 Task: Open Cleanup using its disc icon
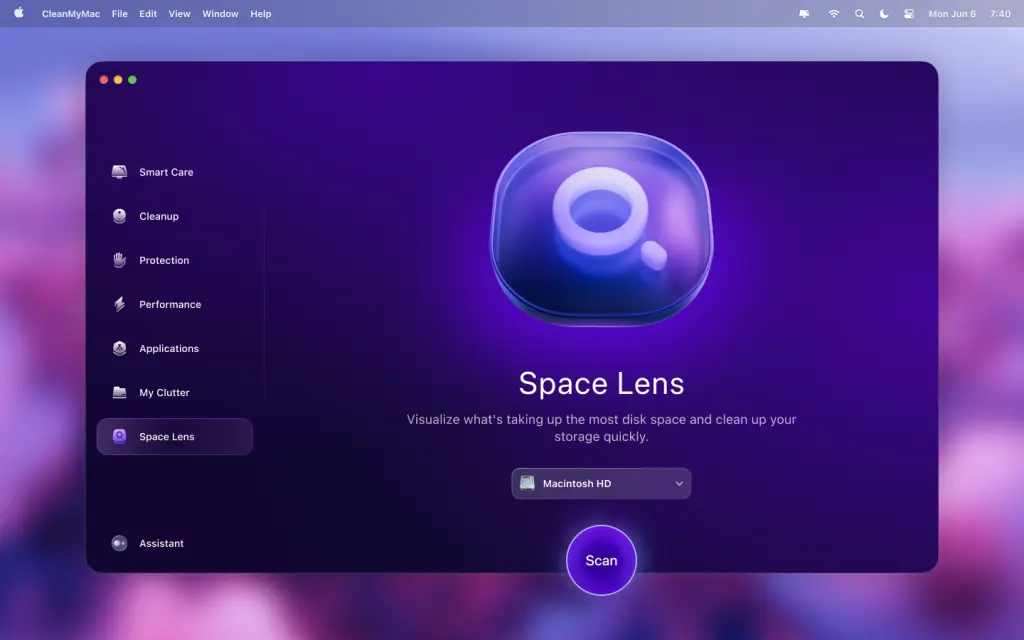120,216
